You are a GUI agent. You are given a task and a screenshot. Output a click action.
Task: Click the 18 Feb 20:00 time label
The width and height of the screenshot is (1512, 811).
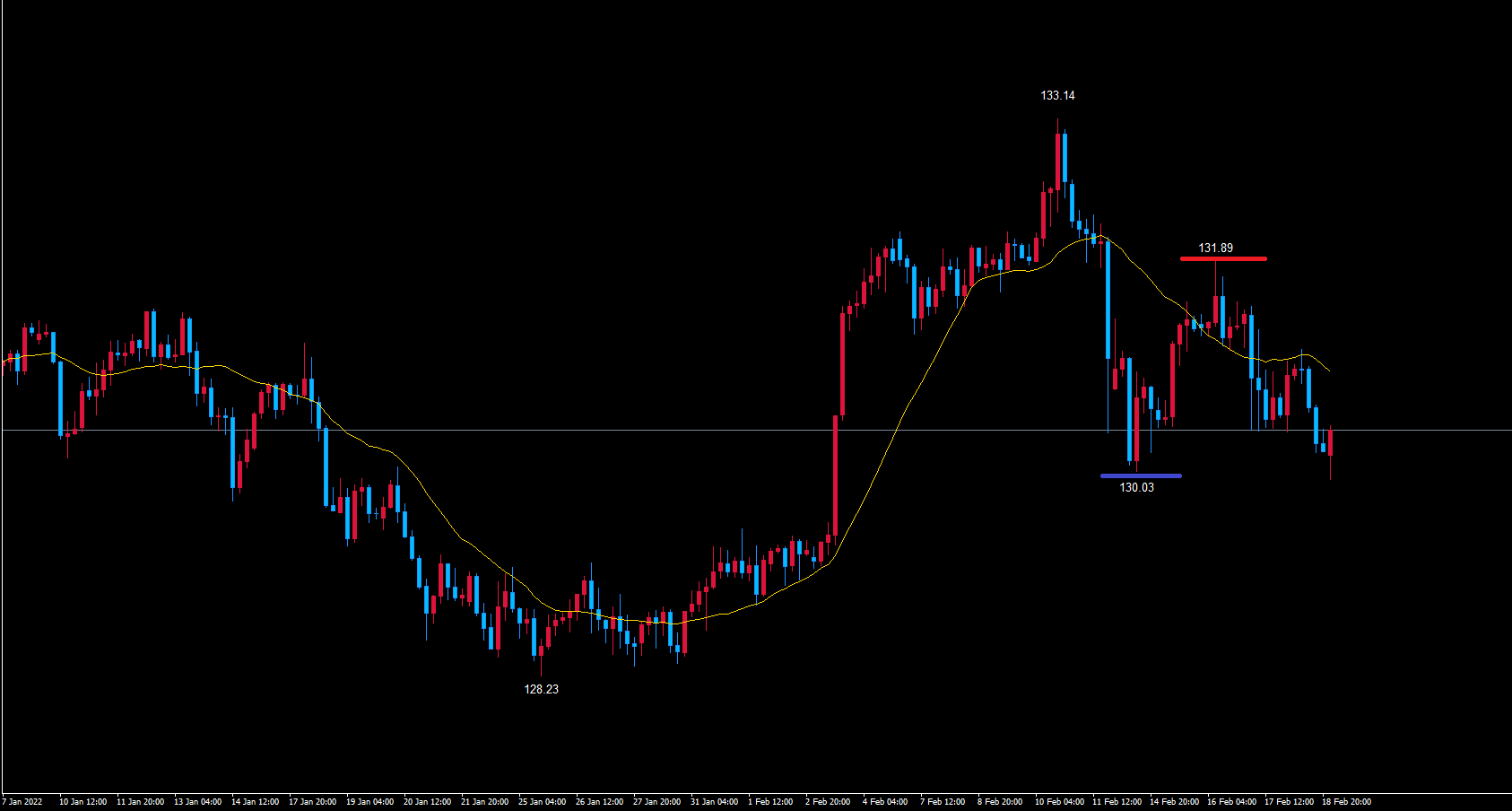(1346, 802)
